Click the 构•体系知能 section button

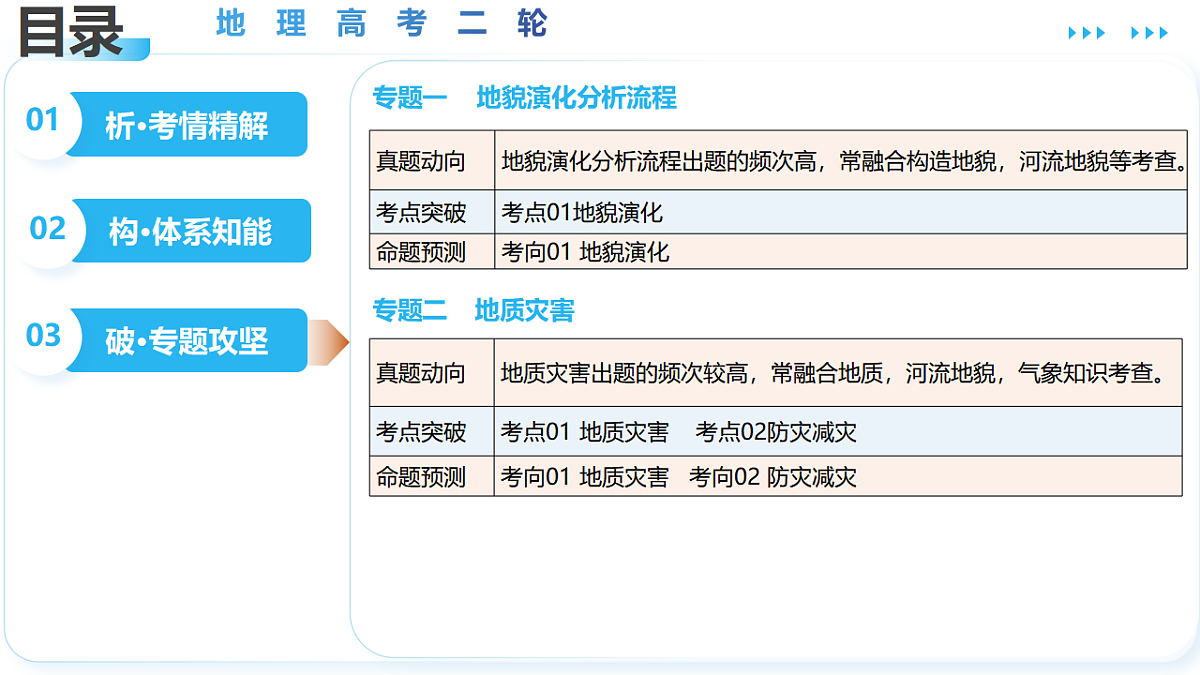tap(190, 231)
